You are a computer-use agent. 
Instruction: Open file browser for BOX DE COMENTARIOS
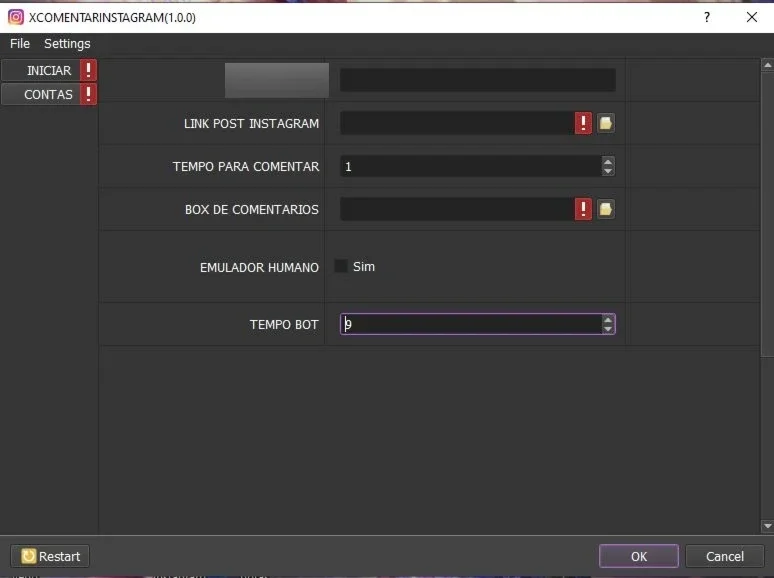tap(606, 209)
